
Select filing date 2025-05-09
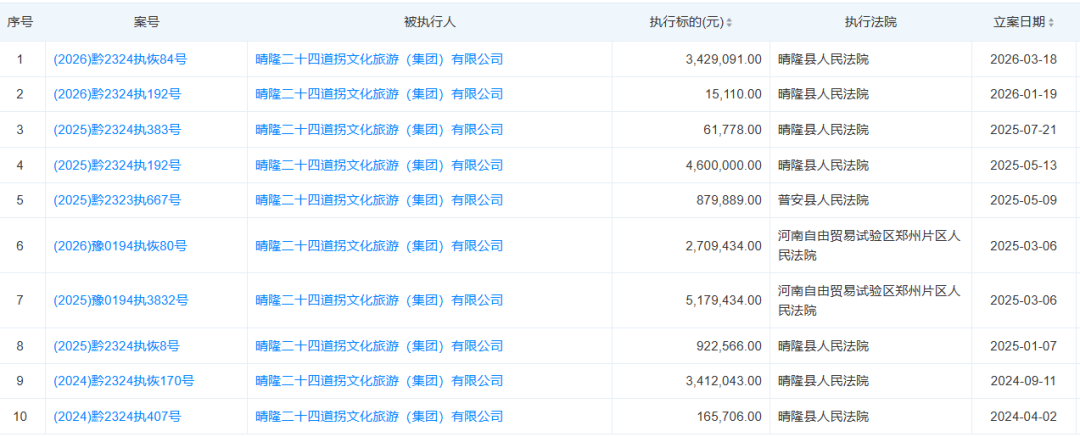(1024, 200)
